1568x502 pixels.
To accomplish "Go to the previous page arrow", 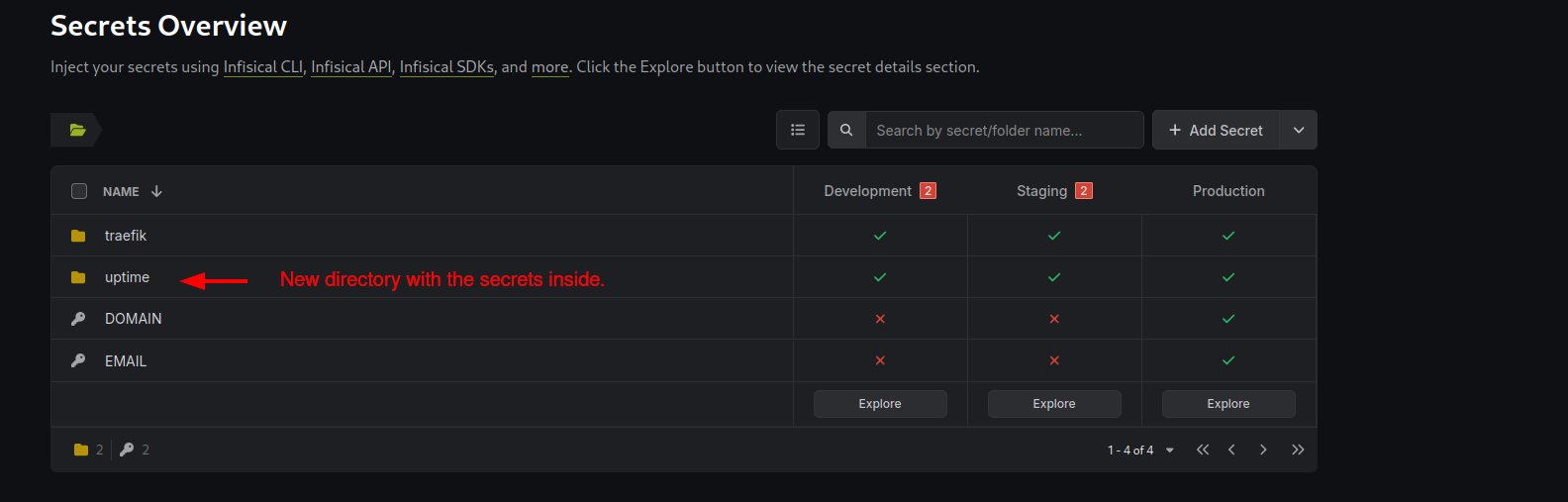I will coord(1231,450).
